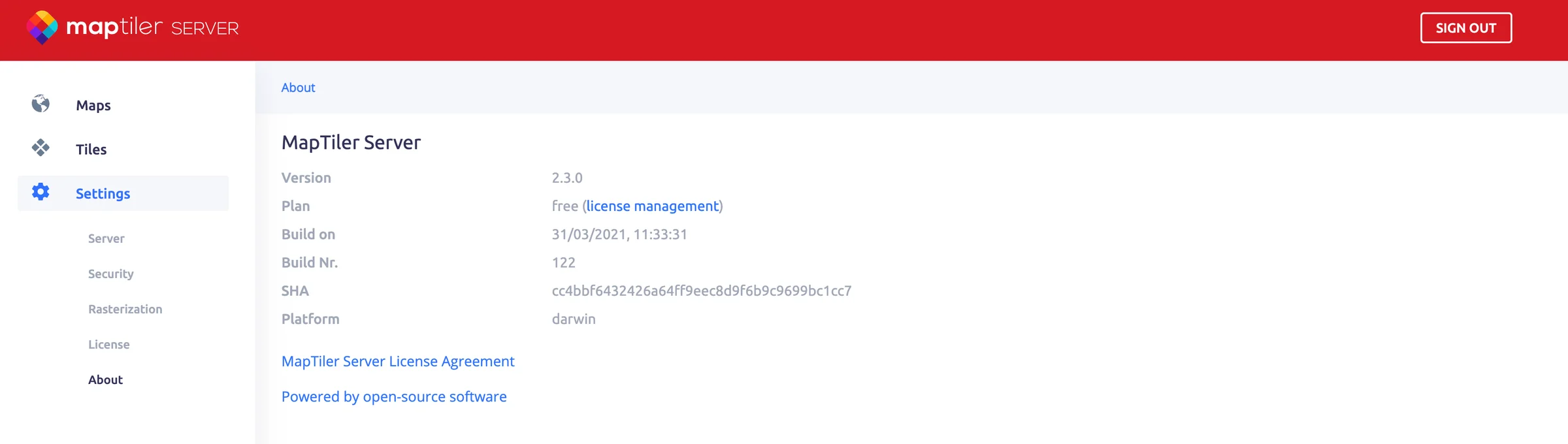Click the Version label

tap(306, 178)
